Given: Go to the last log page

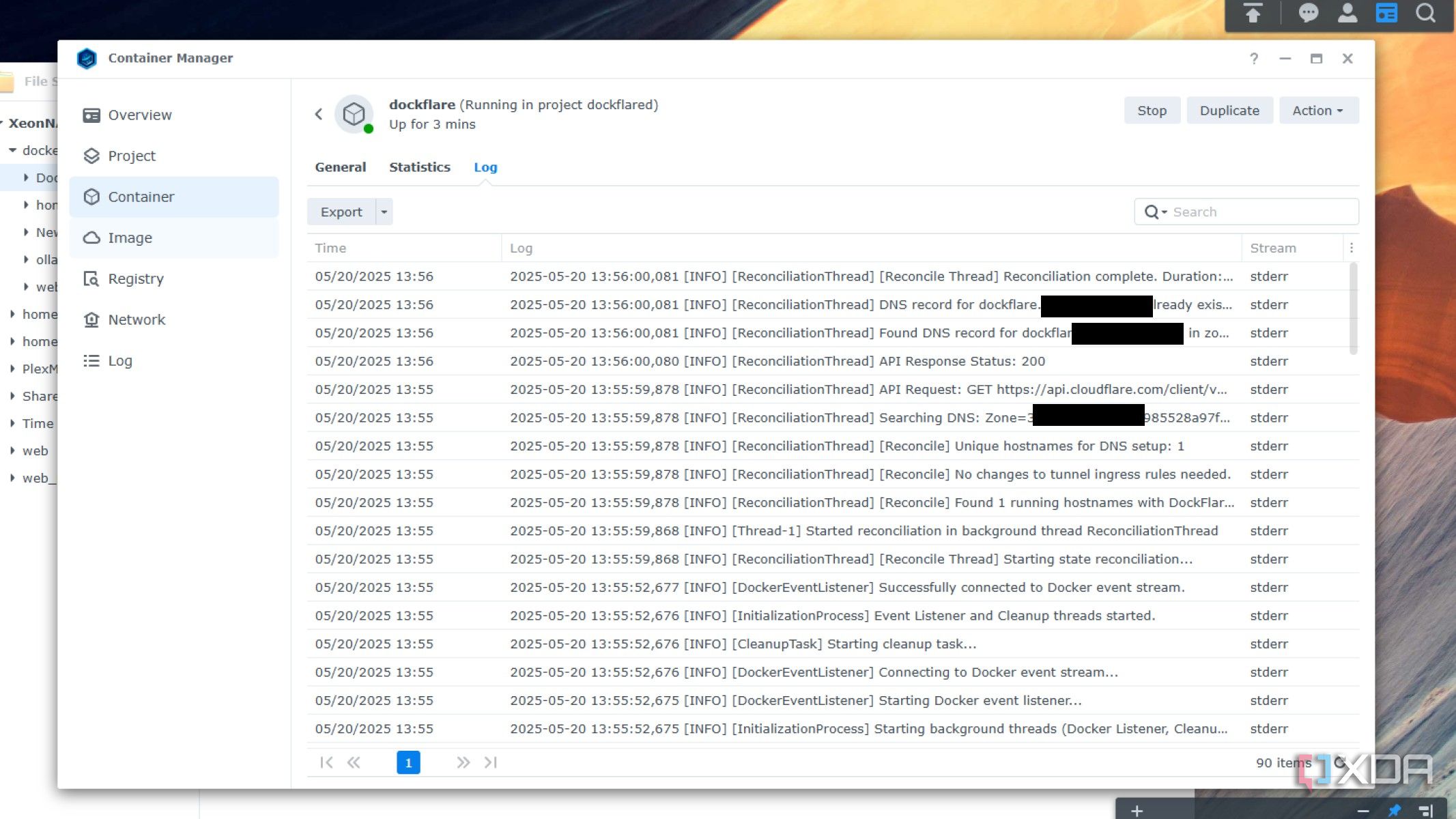Looking at the screenshot, I should (490, 762).
